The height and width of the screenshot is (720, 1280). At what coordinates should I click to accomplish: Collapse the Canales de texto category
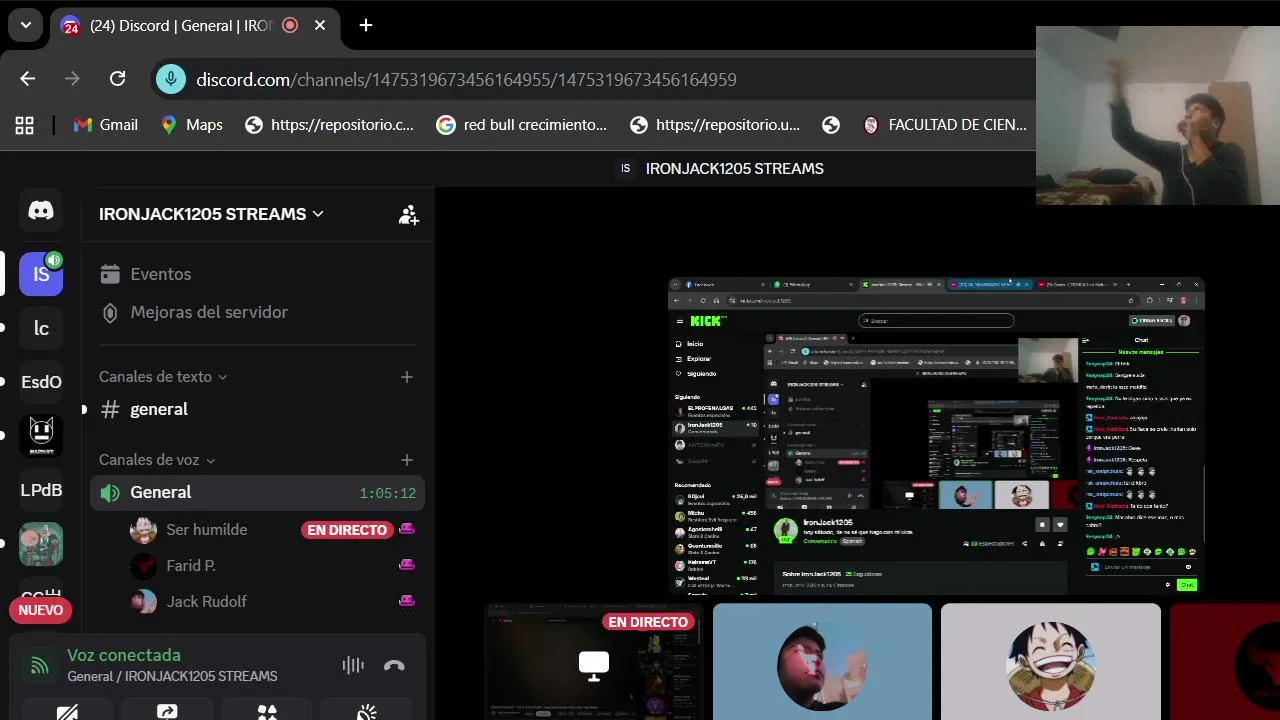163,377
